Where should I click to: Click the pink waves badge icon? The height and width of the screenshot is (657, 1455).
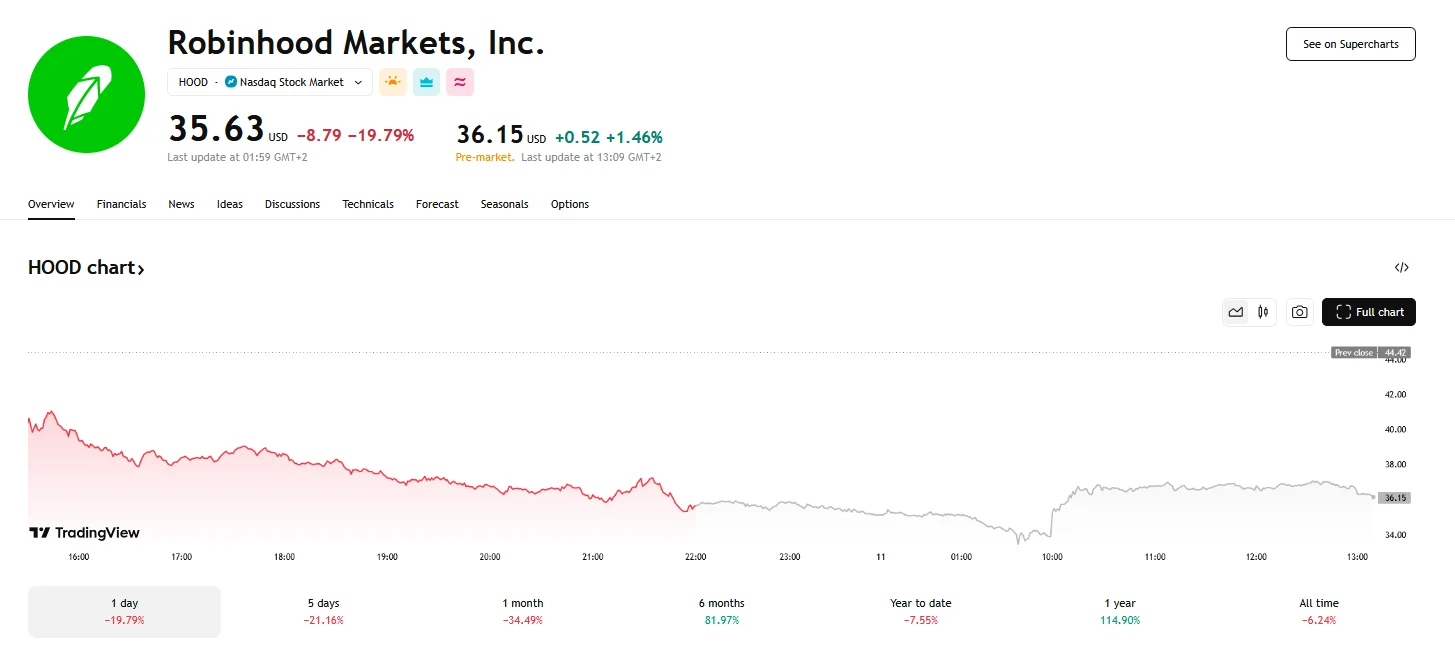459,81
